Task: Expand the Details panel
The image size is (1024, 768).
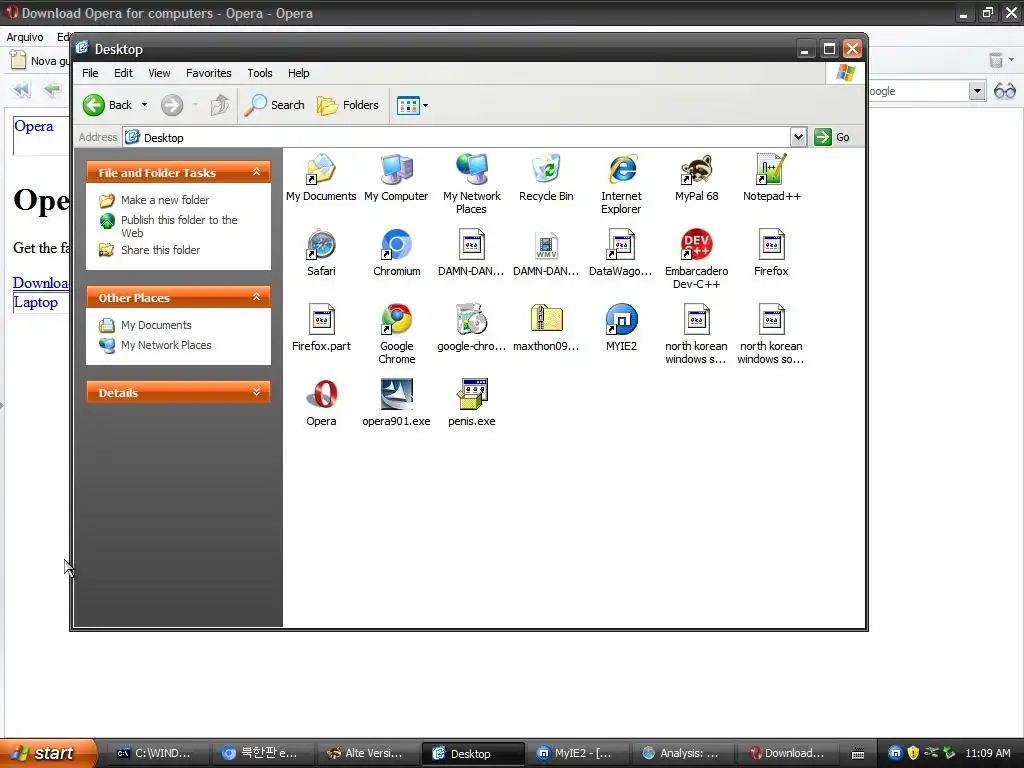Action: [x=256, y=392]
